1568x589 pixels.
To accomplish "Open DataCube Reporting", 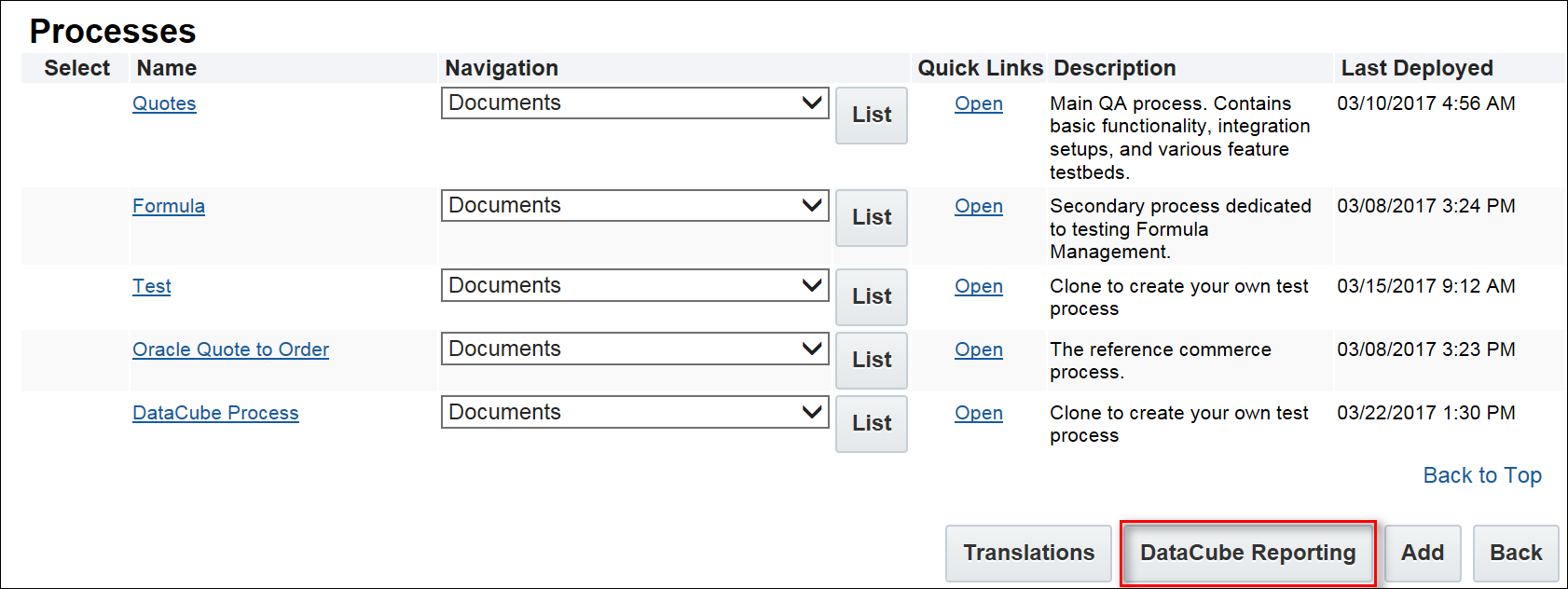I will (x=1247, y=553).
